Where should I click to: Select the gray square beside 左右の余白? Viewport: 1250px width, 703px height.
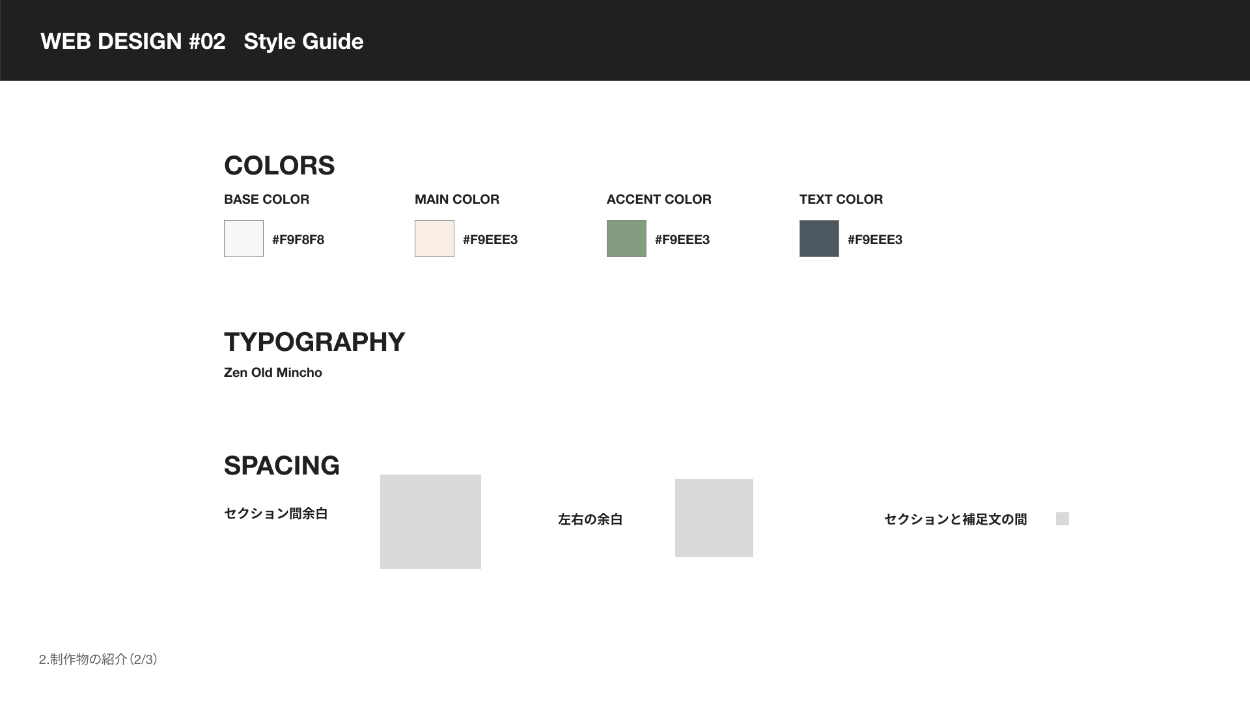pos(714,518)
